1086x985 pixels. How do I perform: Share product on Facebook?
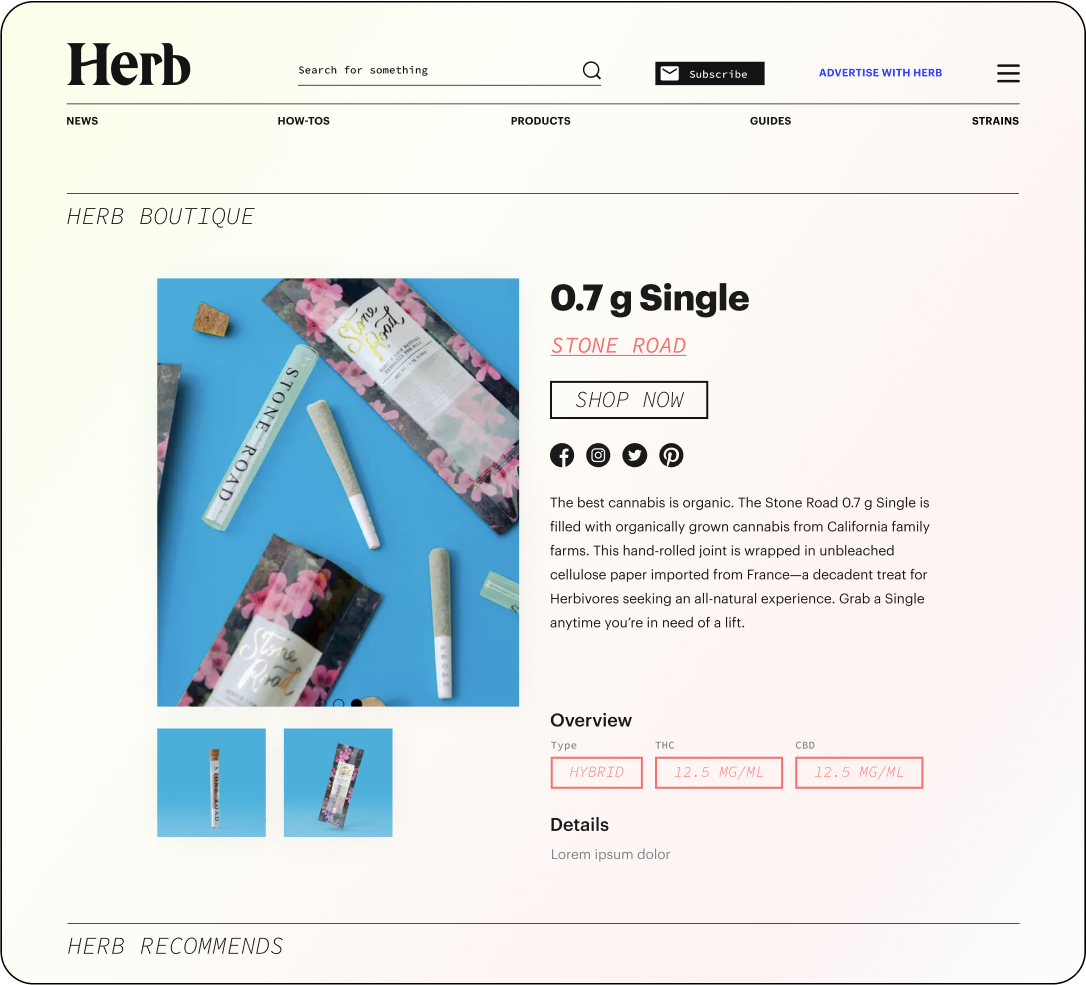tap(562, 455)
